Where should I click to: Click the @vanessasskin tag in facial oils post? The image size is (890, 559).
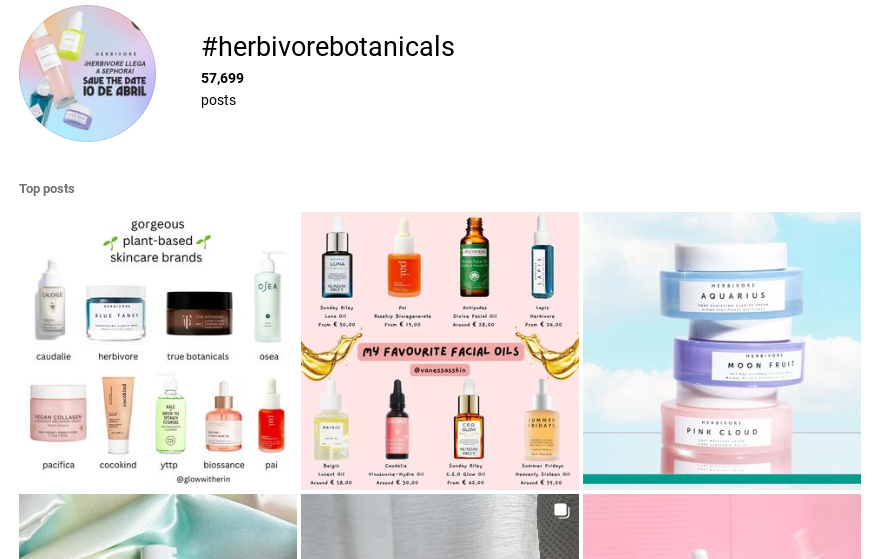tap(440, 370)
